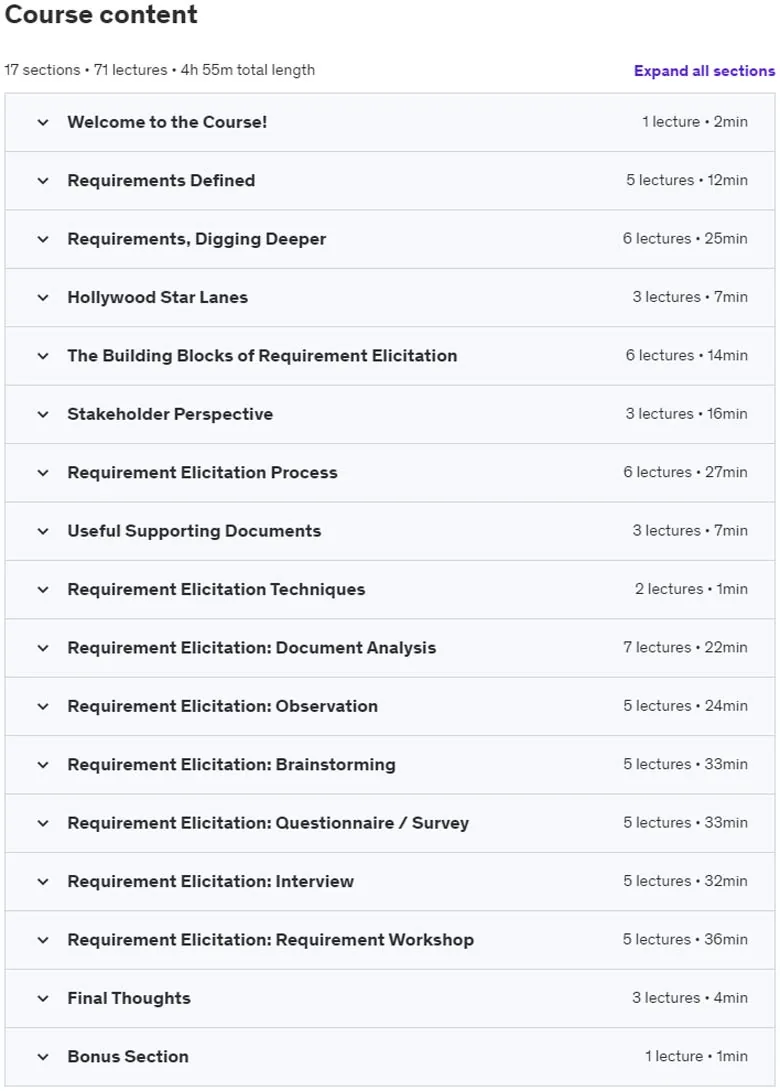Click Requirement Elicitation: Requirement Workshop title
The width and height of the screenshot is (780, 1091).
[271, 940]
